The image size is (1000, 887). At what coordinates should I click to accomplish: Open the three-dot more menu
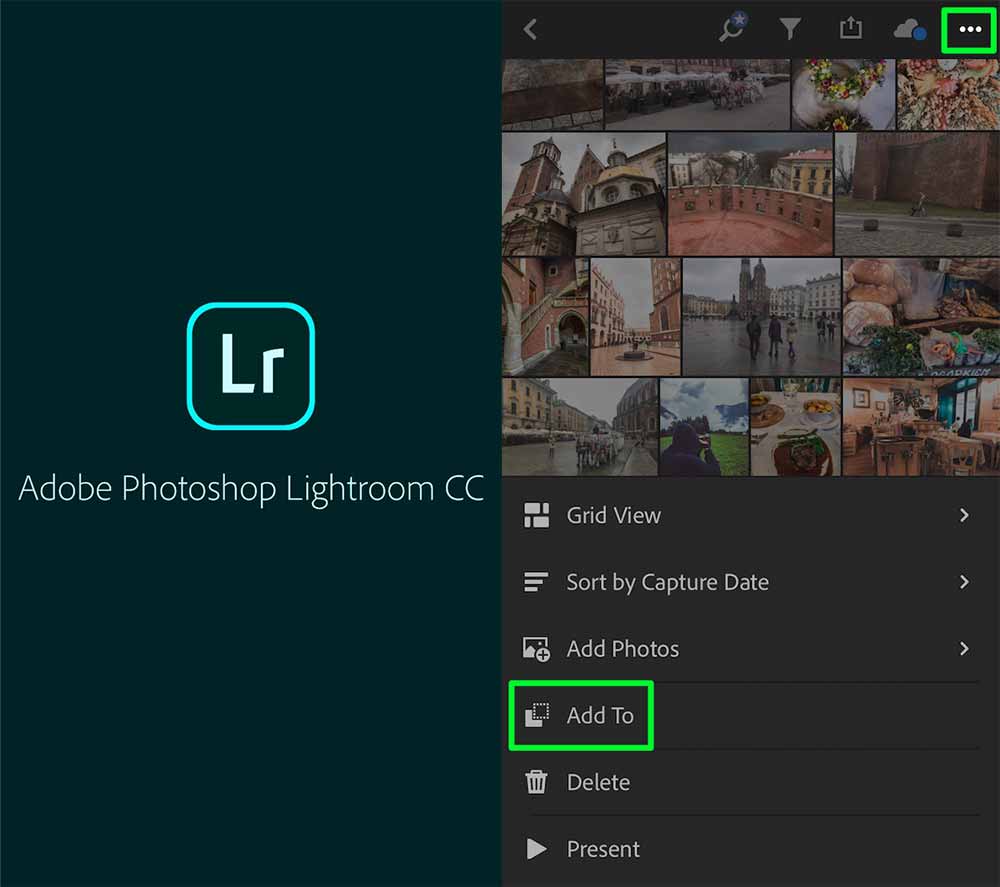pyautogui.click(x=970, y=29)
